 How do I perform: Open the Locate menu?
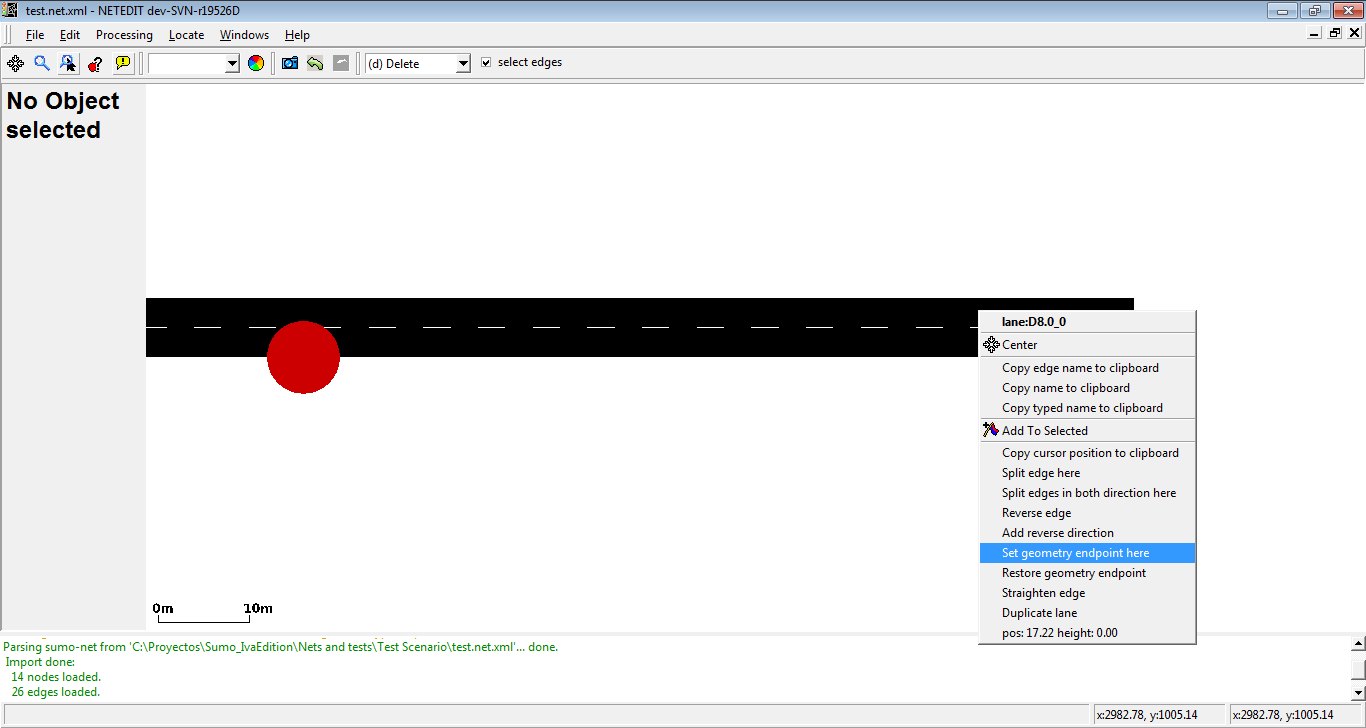pyautogui.click(x=186, y=35)
